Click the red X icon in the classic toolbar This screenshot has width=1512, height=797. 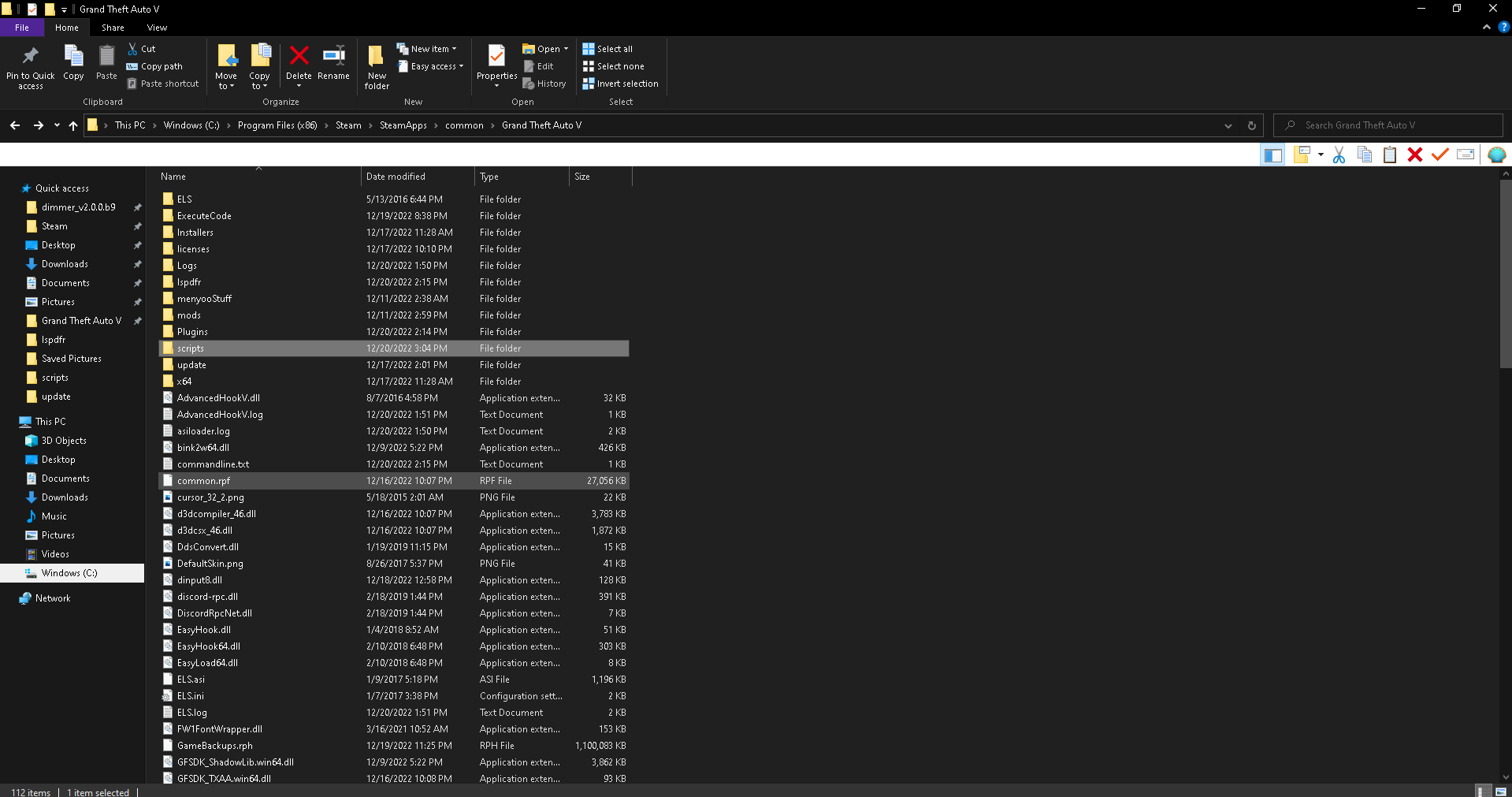click(1415, 155)
